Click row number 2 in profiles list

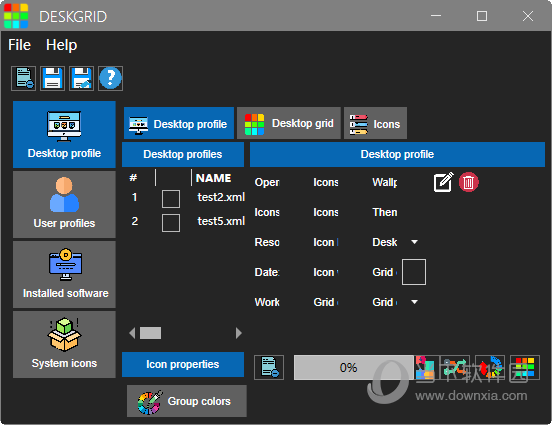(x=134, y=221)
